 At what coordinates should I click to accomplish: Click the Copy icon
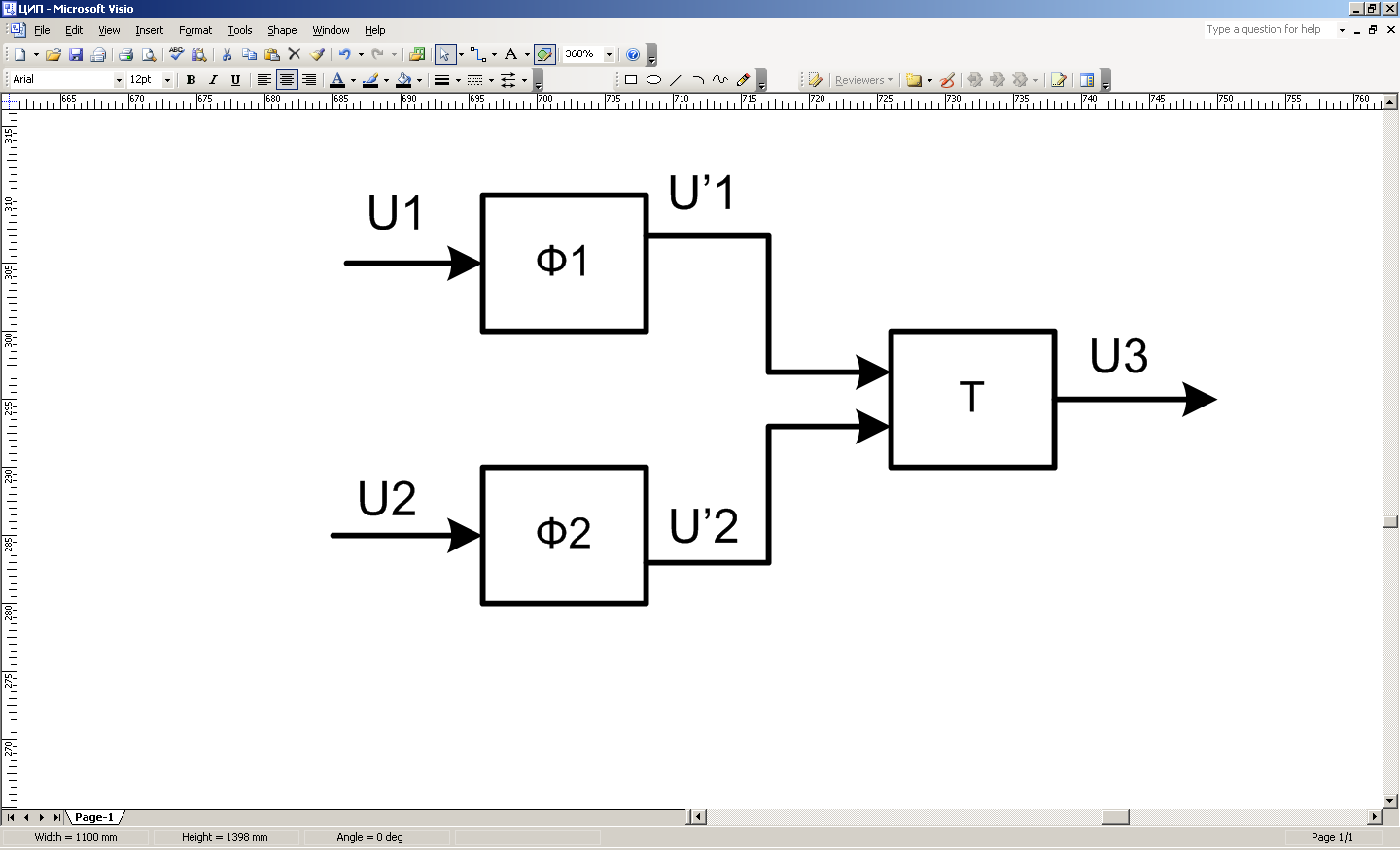(x=249, y=54)
